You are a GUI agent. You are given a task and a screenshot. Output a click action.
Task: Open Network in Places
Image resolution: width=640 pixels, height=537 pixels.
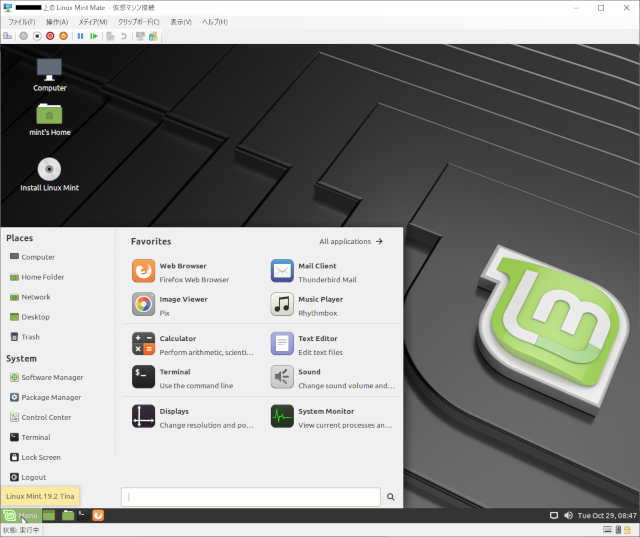click(30, 297)
